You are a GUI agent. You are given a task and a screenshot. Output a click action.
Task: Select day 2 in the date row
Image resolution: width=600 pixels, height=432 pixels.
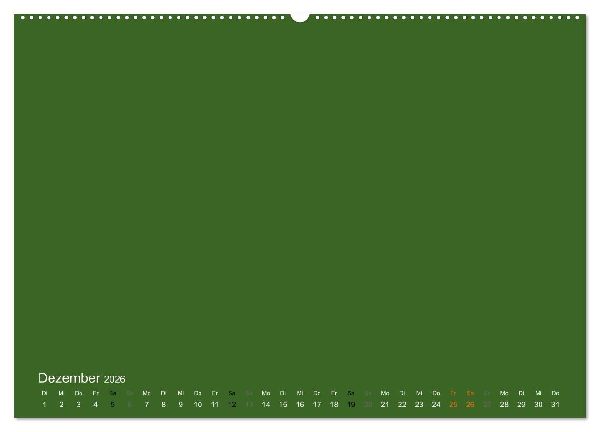pos(61,404)
